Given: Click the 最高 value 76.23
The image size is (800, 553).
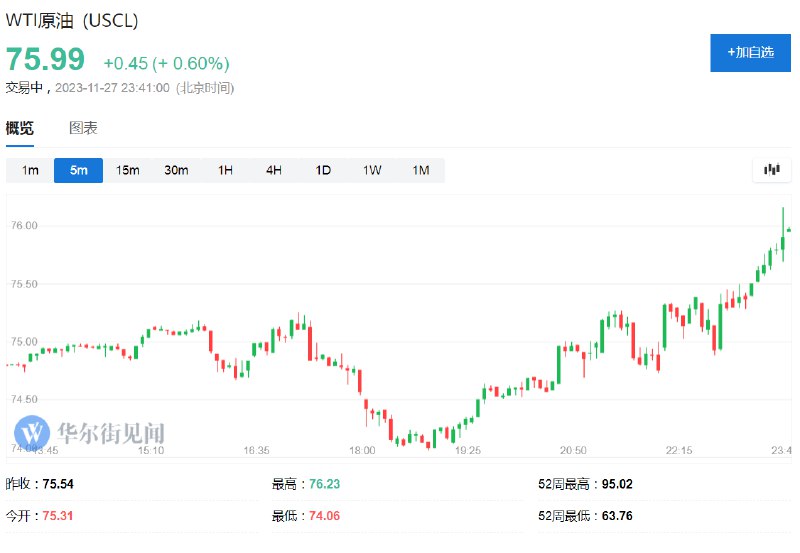Looking at the screenshot, I should (324, 484).
